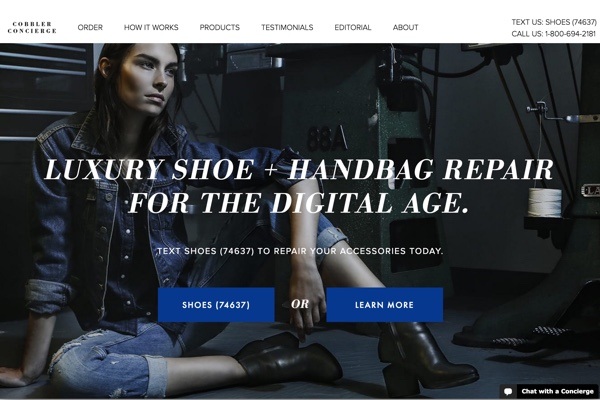Click the Text SHOES to repair accessories tagline

pyautogui.click(x=300, y=251)
